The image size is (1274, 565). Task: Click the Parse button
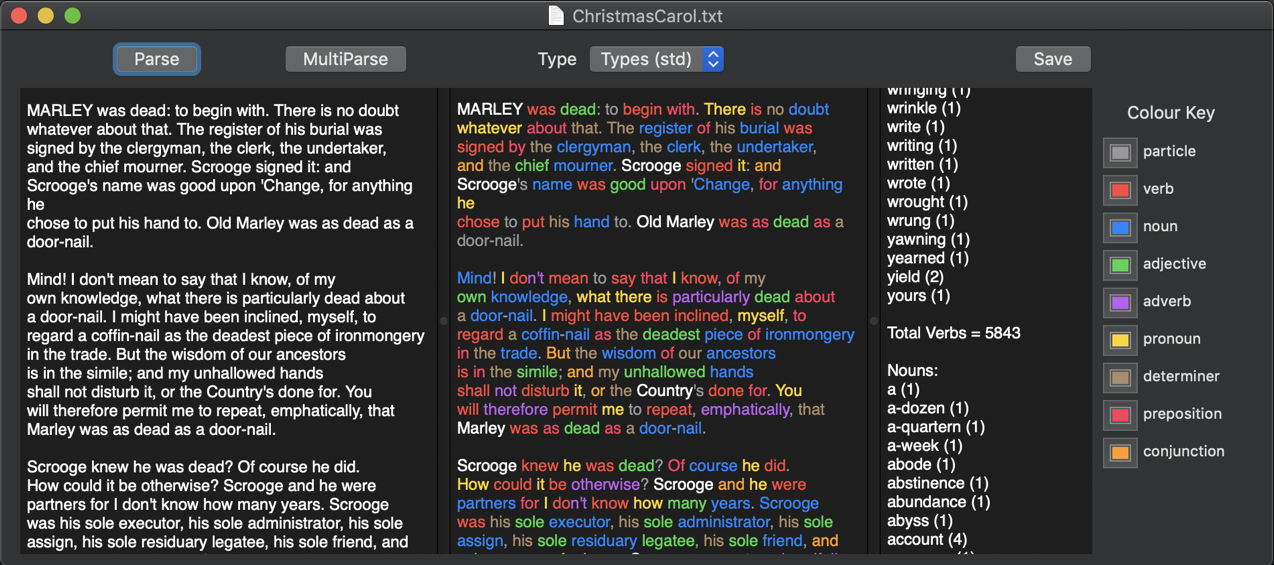tap(157, 59)
